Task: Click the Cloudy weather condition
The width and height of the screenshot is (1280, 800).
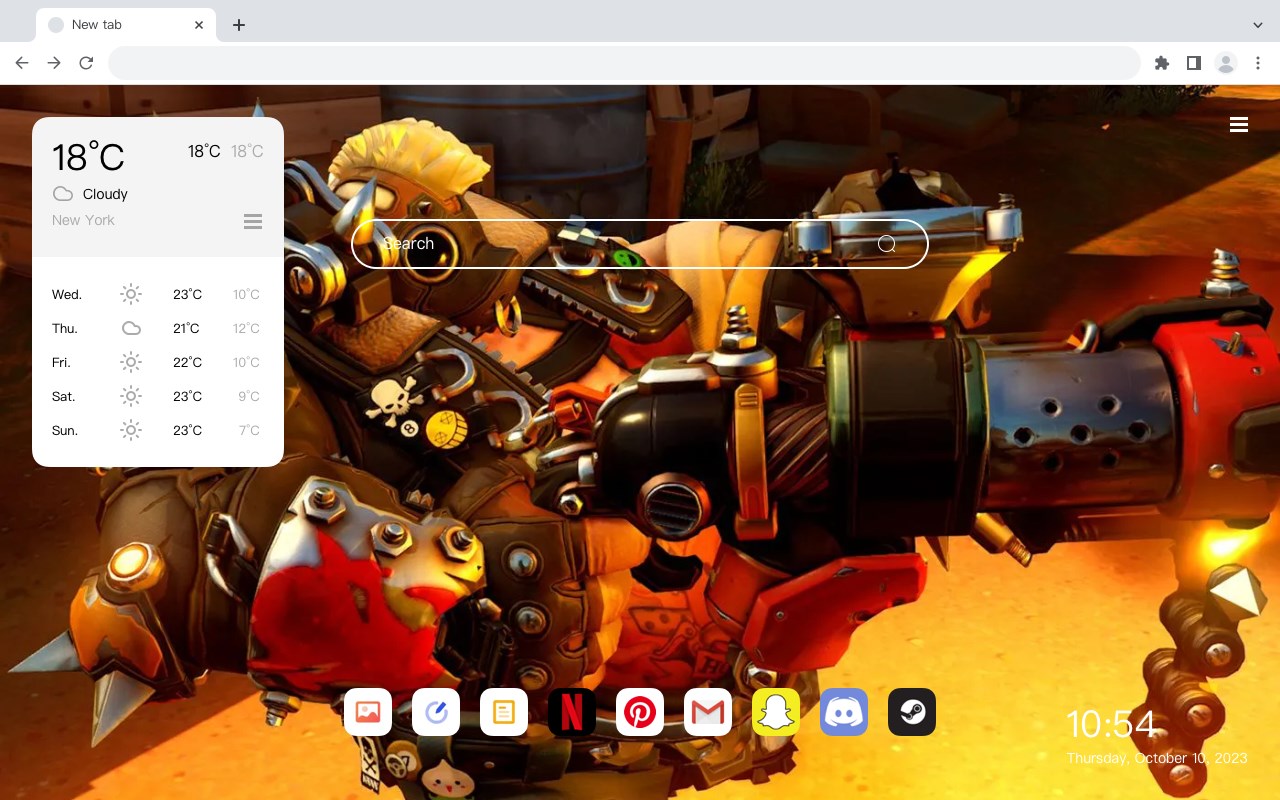Action: click(x=105, y=194)
